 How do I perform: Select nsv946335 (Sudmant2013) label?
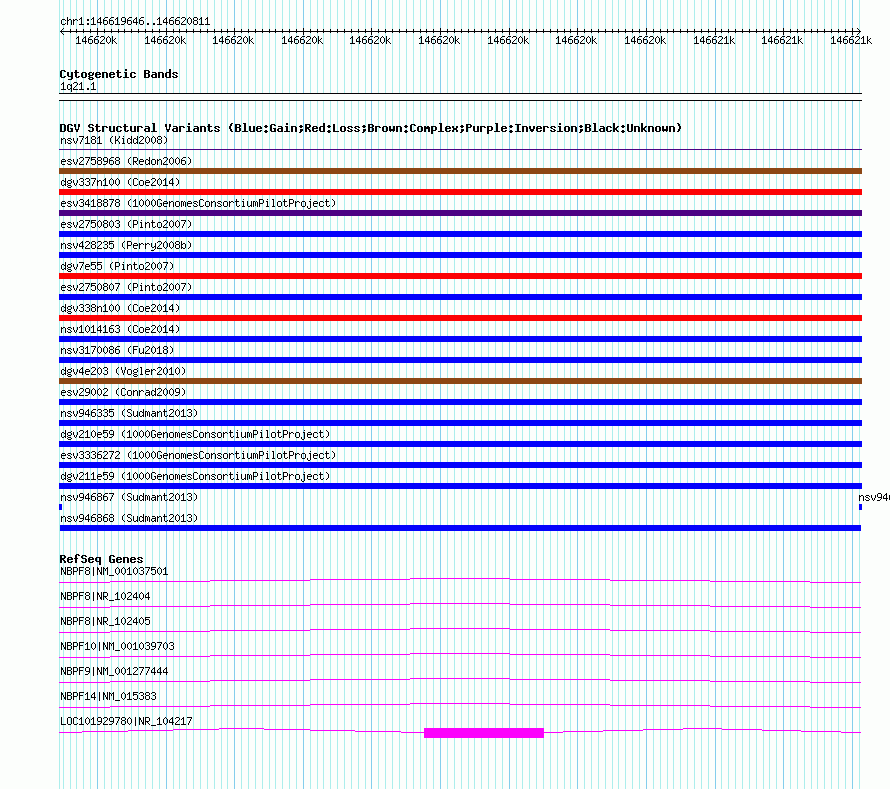(x=129, y=413)
